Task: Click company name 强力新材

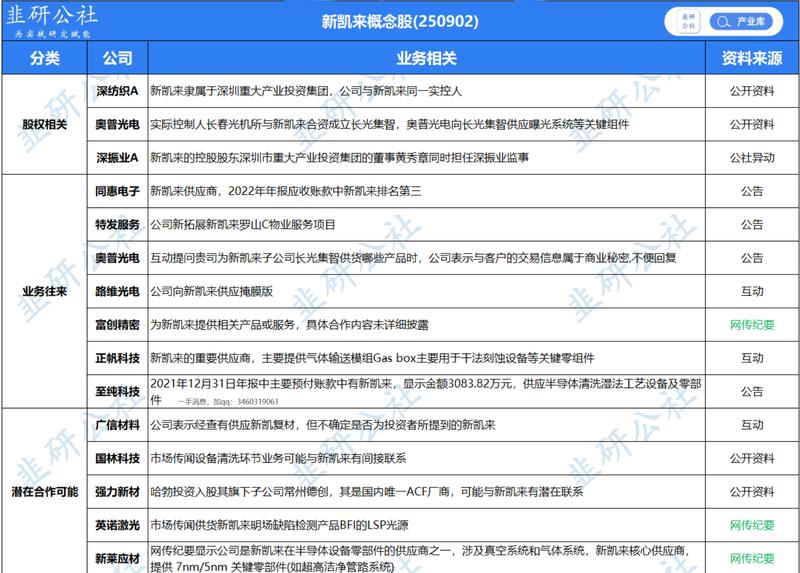Action: click(x=117, y=492)
